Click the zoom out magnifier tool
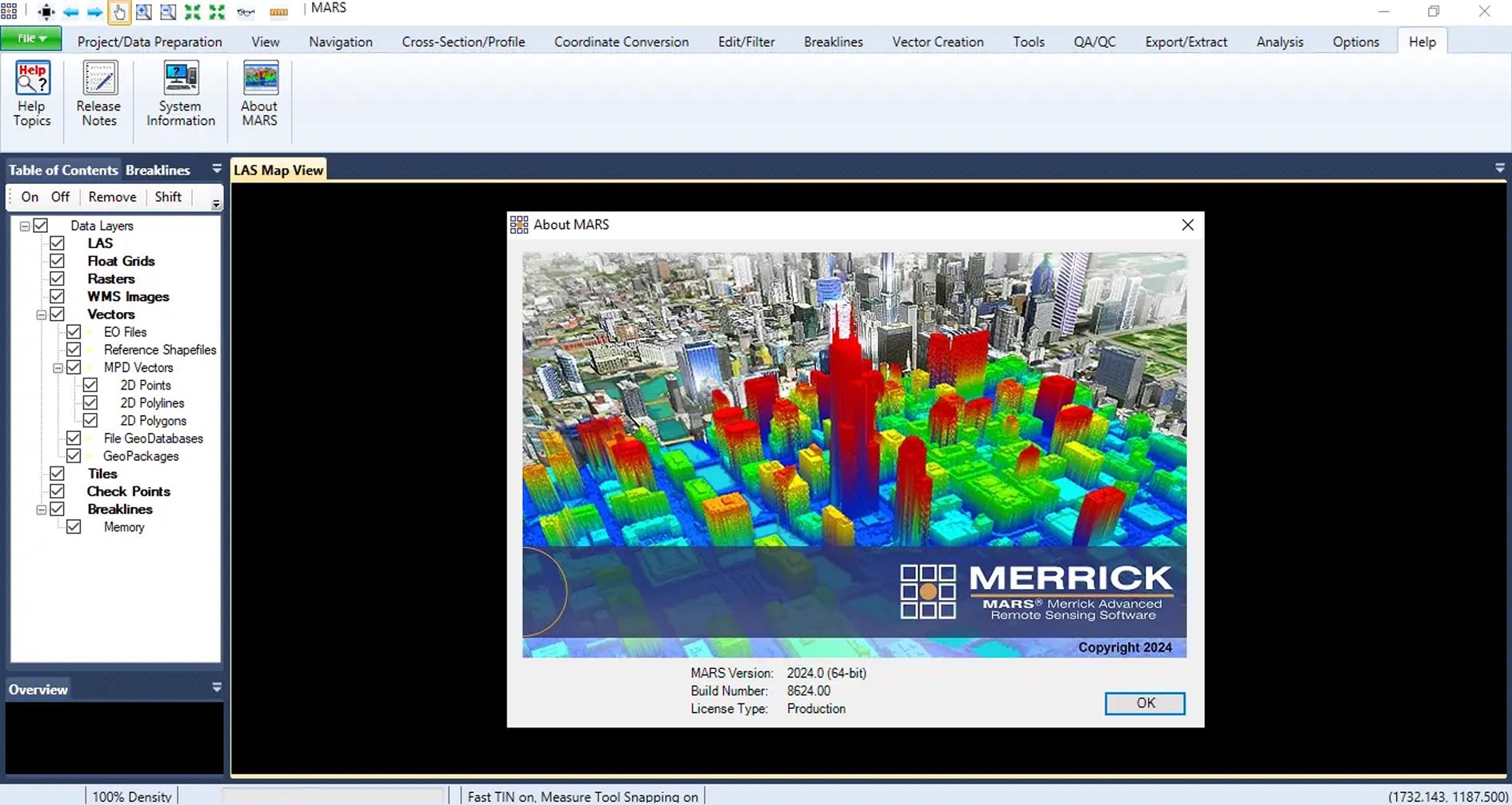This screenshot has width=1512, height=805. point(168,12)
